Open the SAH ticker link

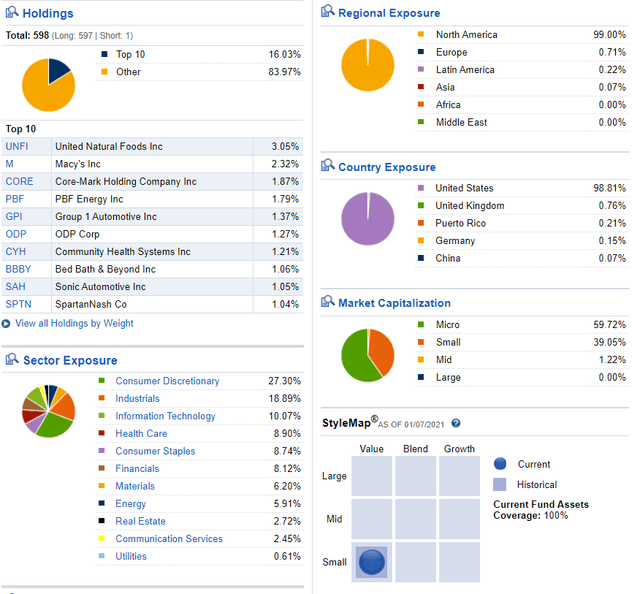click(x=16, y=287)
